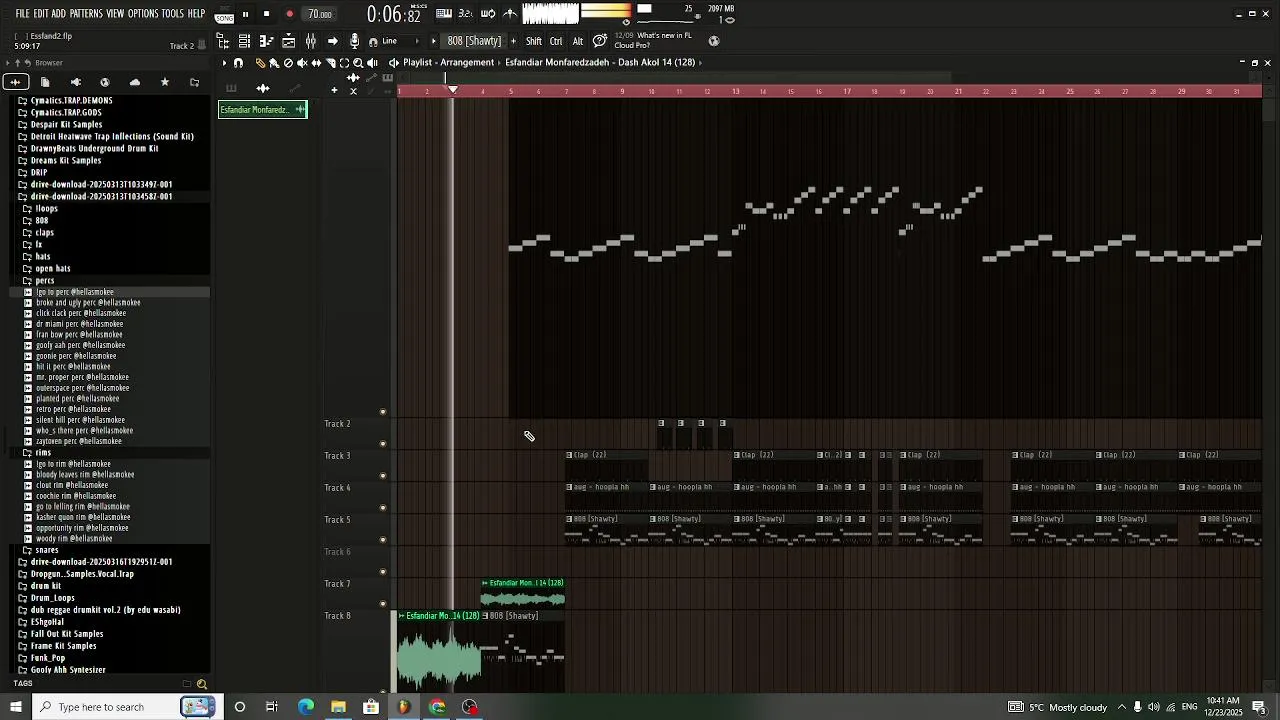Choose the Select marquee tool in Playlist
1280x720 pixels.
344,63
